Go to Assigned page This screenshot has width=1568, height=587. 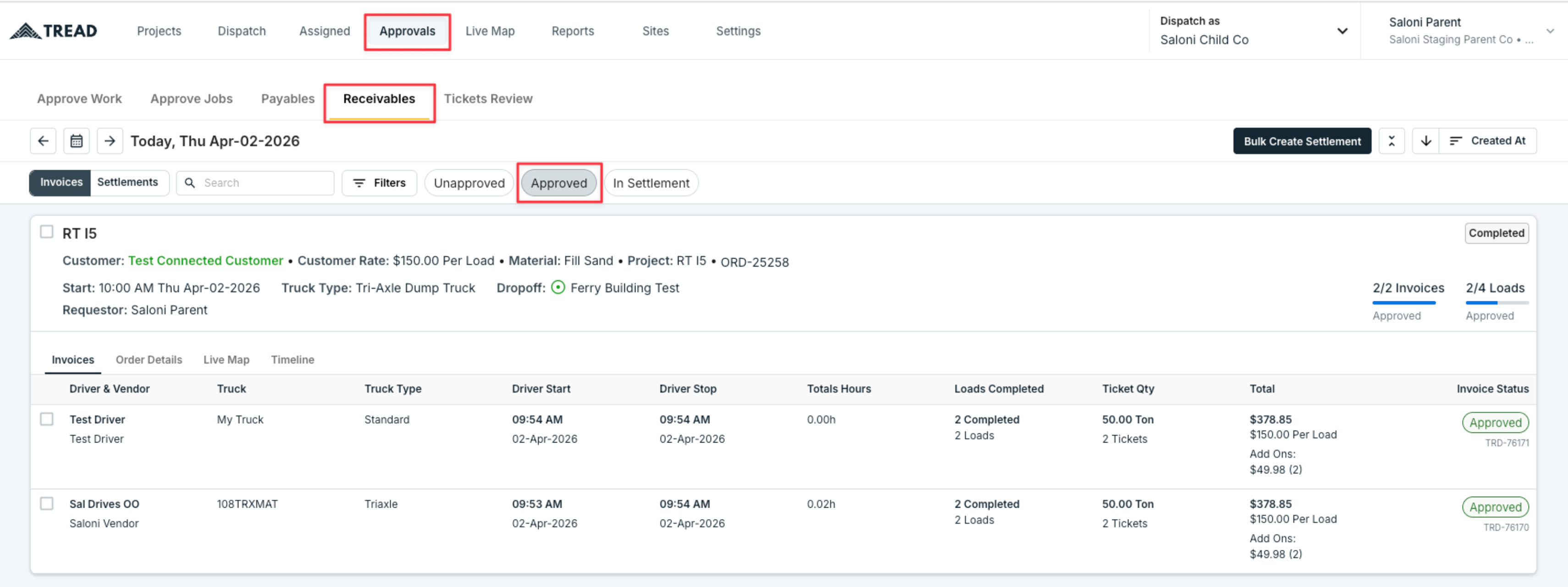click(325, 30)
